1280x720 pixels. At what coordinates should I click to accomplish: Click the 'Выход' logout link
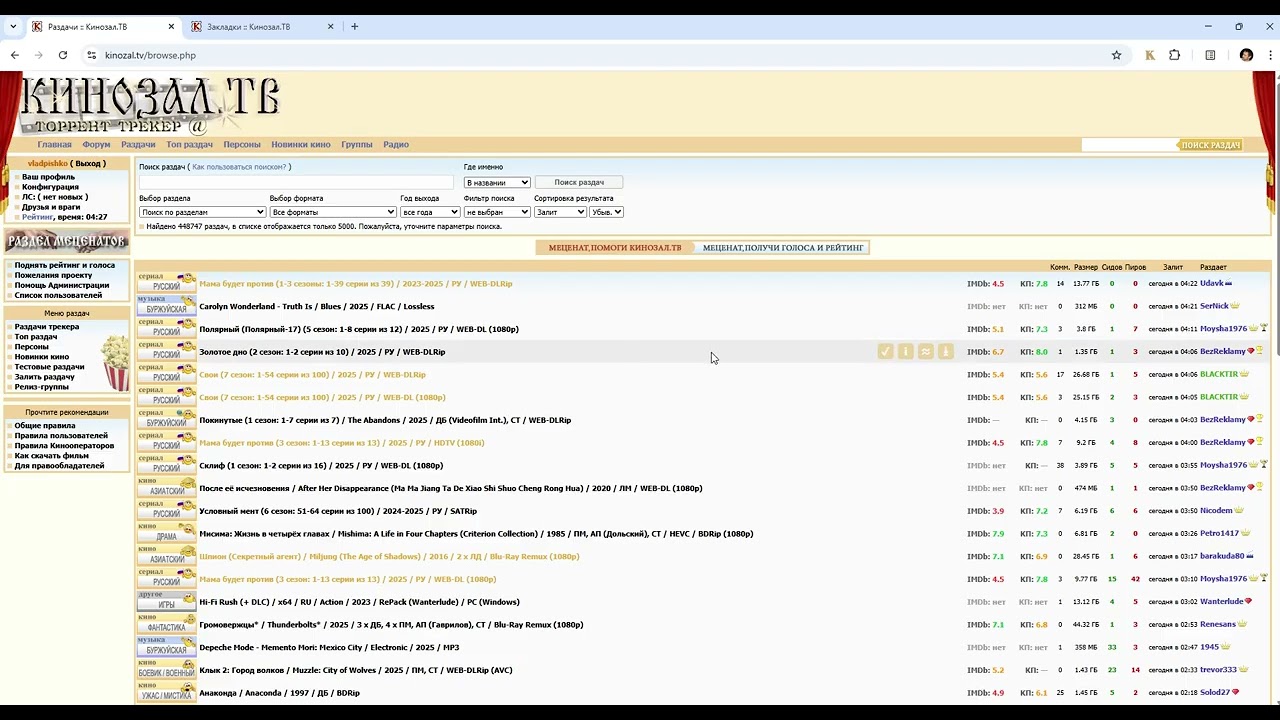88,164
